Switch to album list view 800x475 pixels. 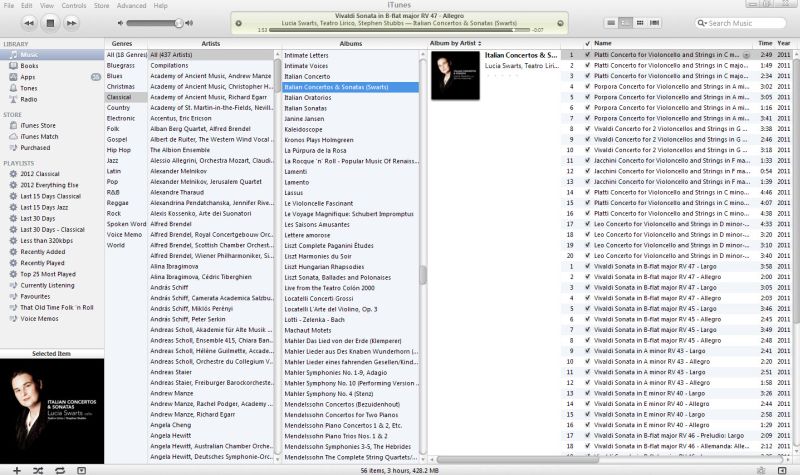click(625, 23)
